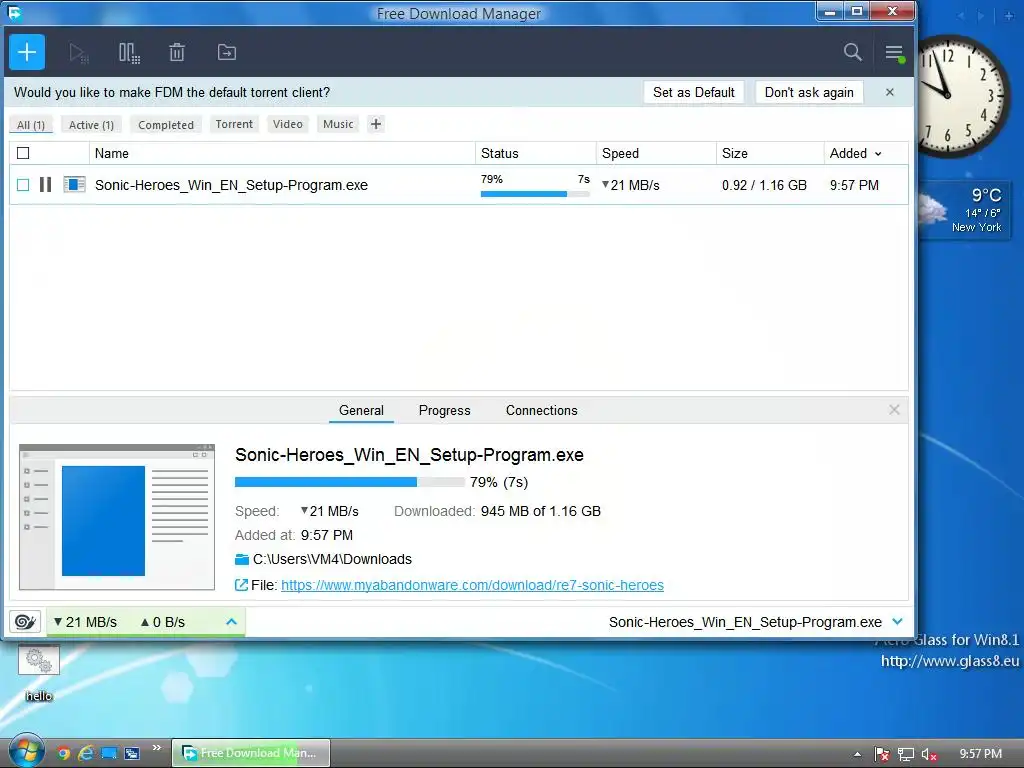Open the Progress details tab

[x=445, y=410]
